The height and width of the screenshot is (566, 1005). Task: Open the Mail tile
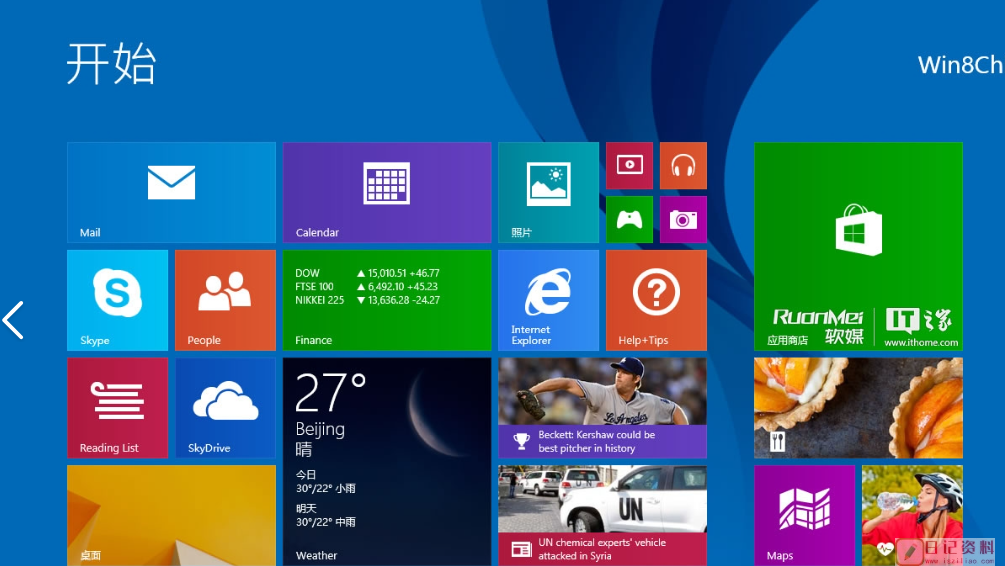(171, 192)
